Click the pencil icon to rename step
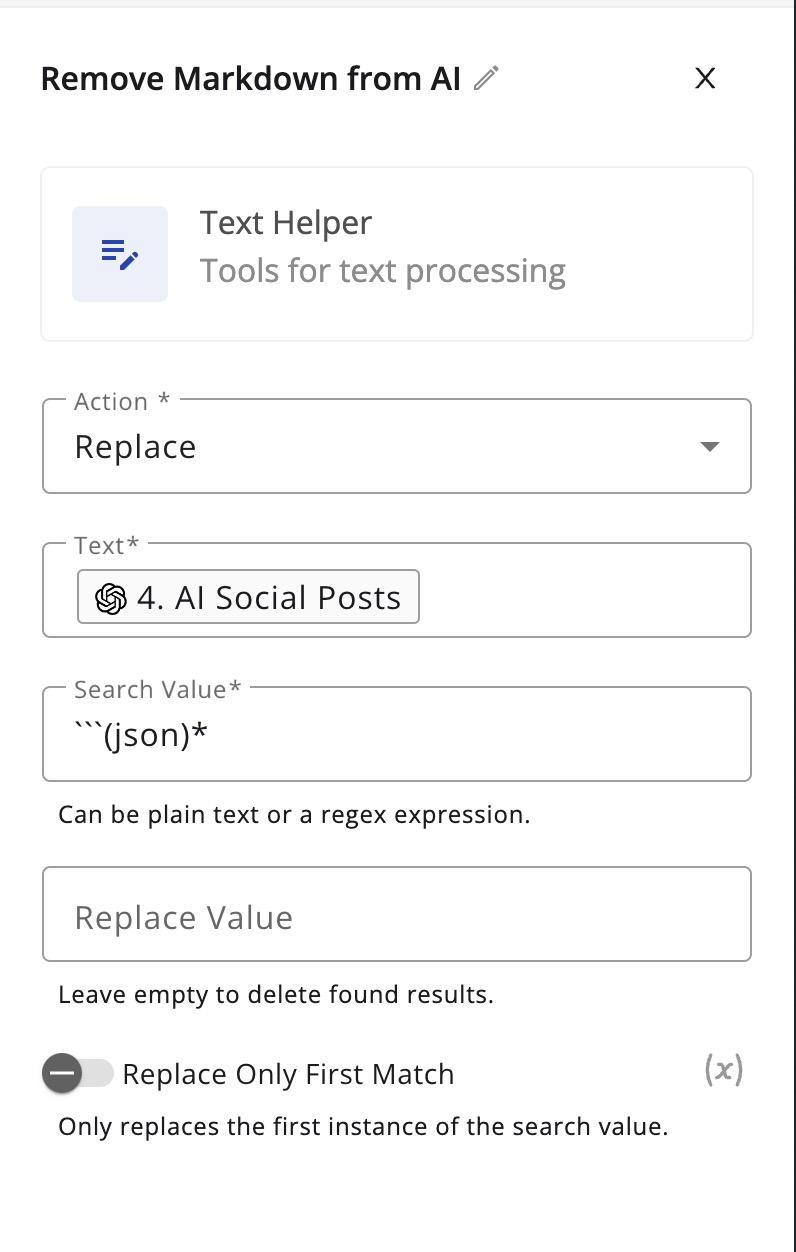The height and width of the screenshot is (1252, 796). pos(486,78)
